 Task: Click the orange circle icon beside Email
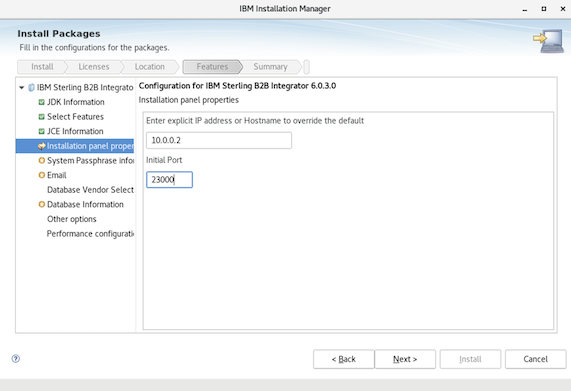(x=42, y=175)
